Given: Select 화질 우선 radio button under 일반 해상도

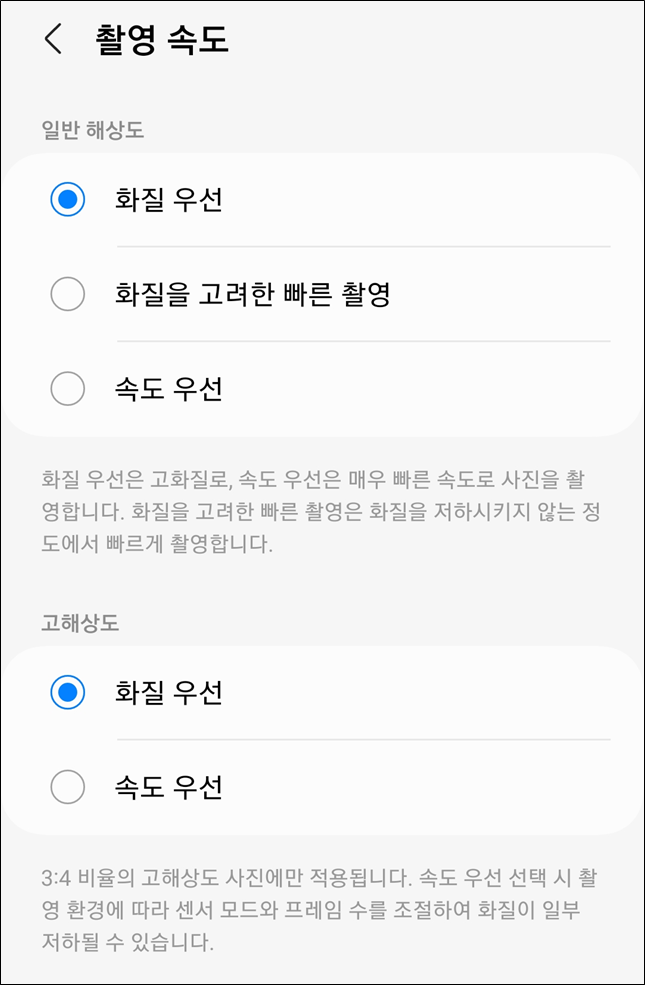Looking at the screenshot, I should pyautogui.click(x=68, y=200).
